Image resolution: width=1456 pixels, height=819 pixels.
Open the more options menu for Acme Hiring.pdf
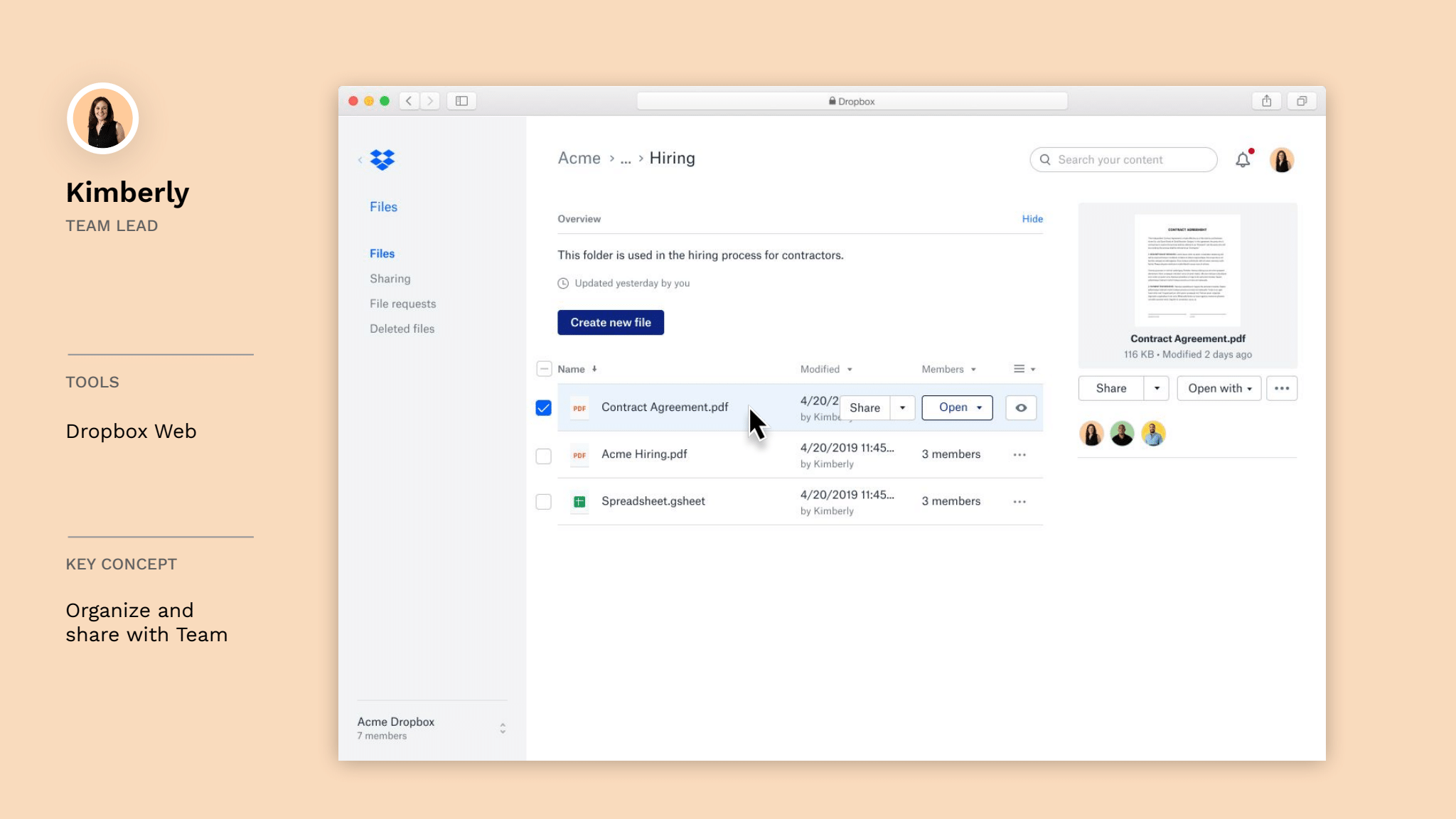1019,455
